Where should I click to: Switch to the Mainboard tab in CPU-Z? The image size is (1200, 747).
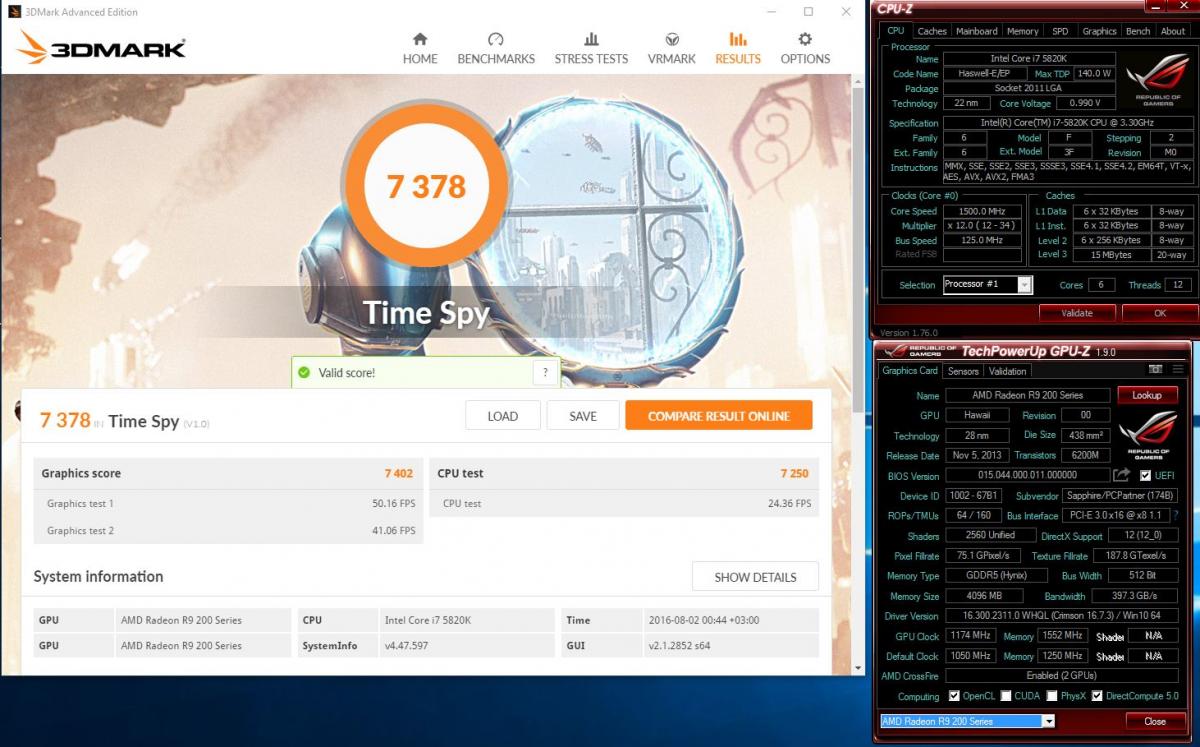pos(976,31)
